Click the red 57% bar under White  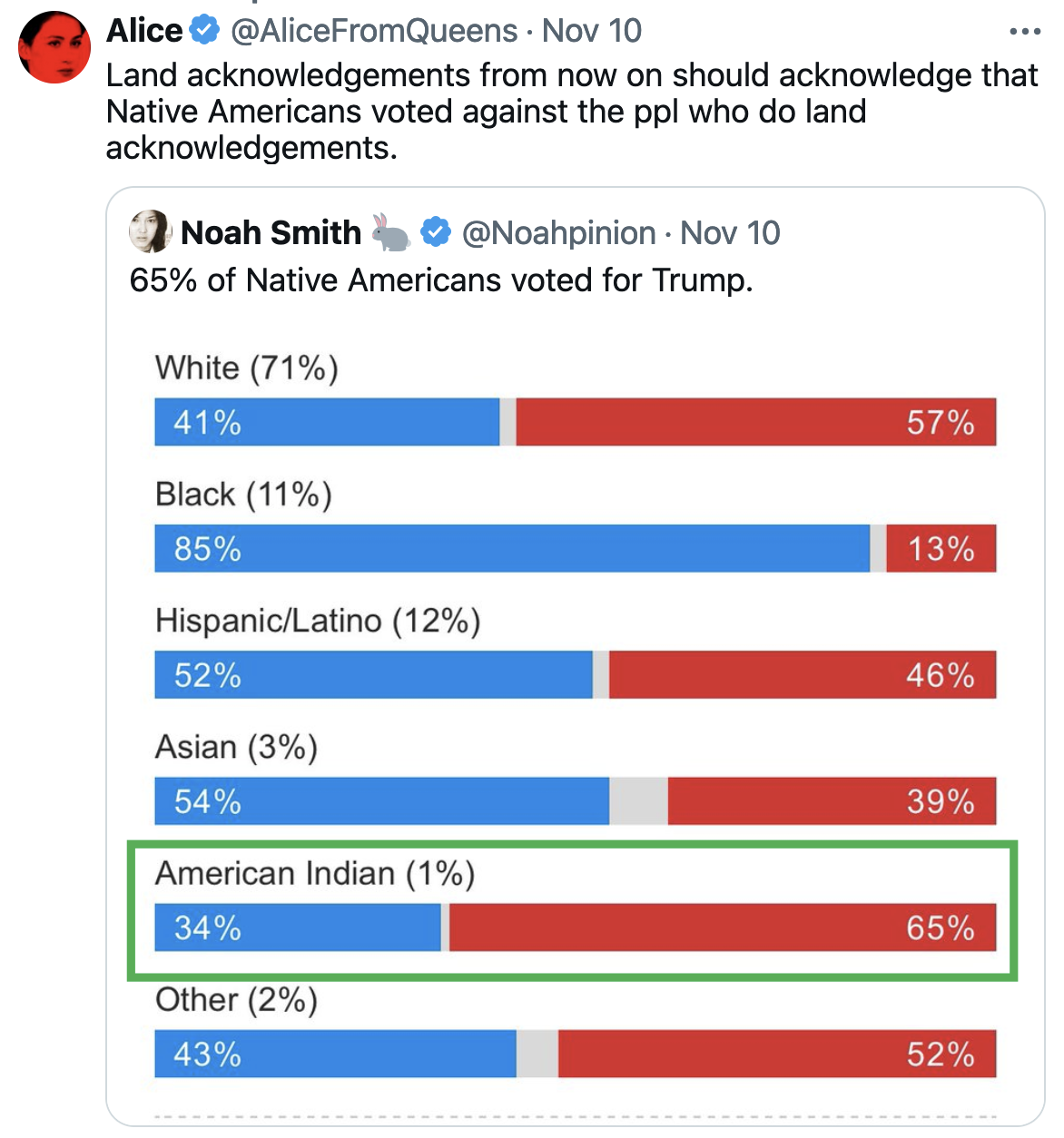click(x=755, y=422)
